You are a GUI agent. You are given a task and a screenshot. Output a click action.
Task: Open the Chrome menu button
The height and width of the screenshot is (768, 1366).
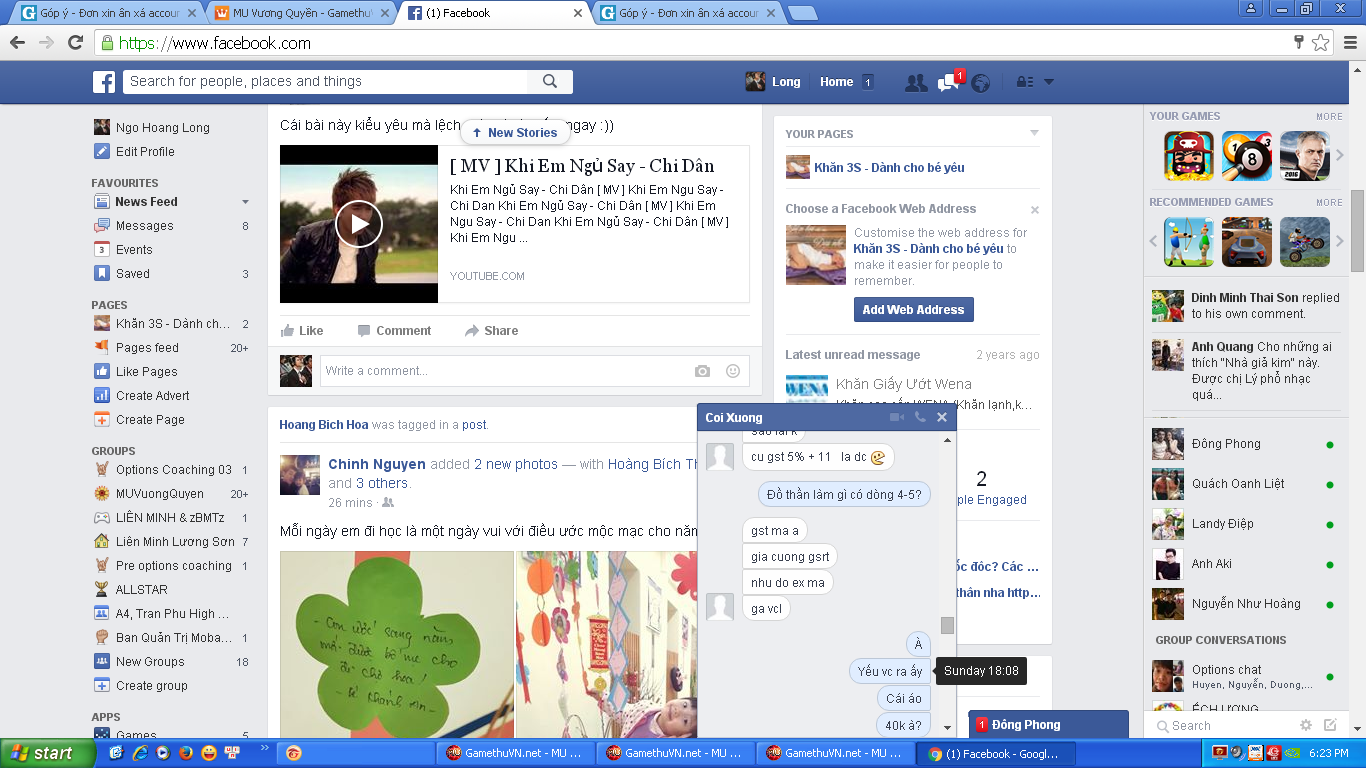click(x=1349, y=43)
